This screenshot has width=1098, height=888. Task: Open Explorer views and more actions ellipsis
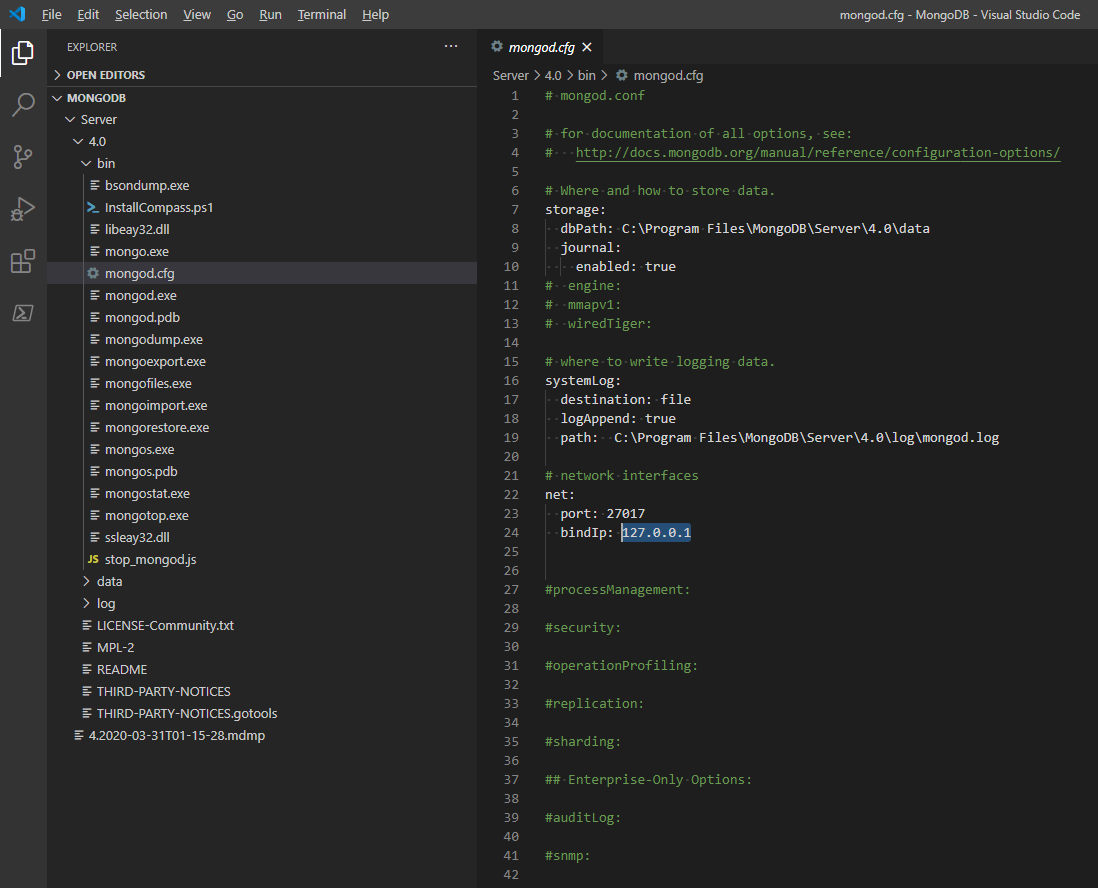[451, 46]
